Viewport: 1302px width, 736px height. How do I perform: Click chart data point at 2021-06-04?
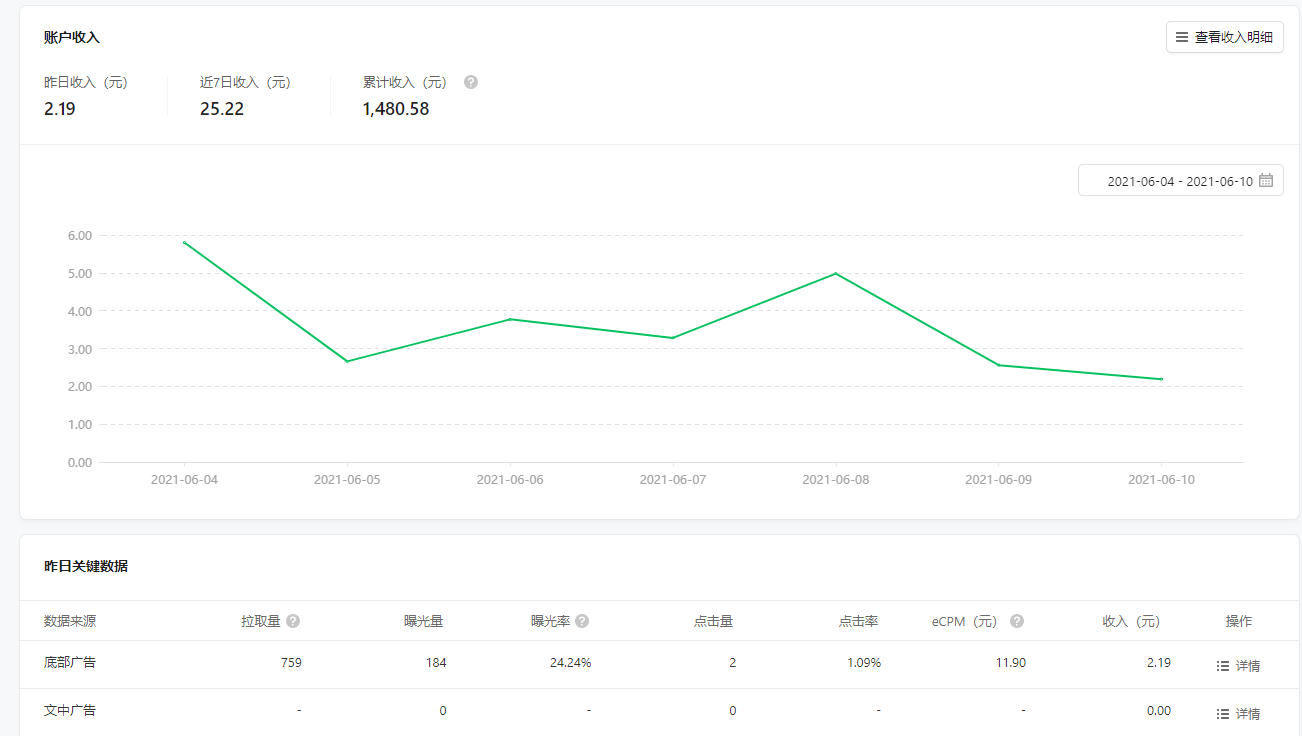click(184, 242)
